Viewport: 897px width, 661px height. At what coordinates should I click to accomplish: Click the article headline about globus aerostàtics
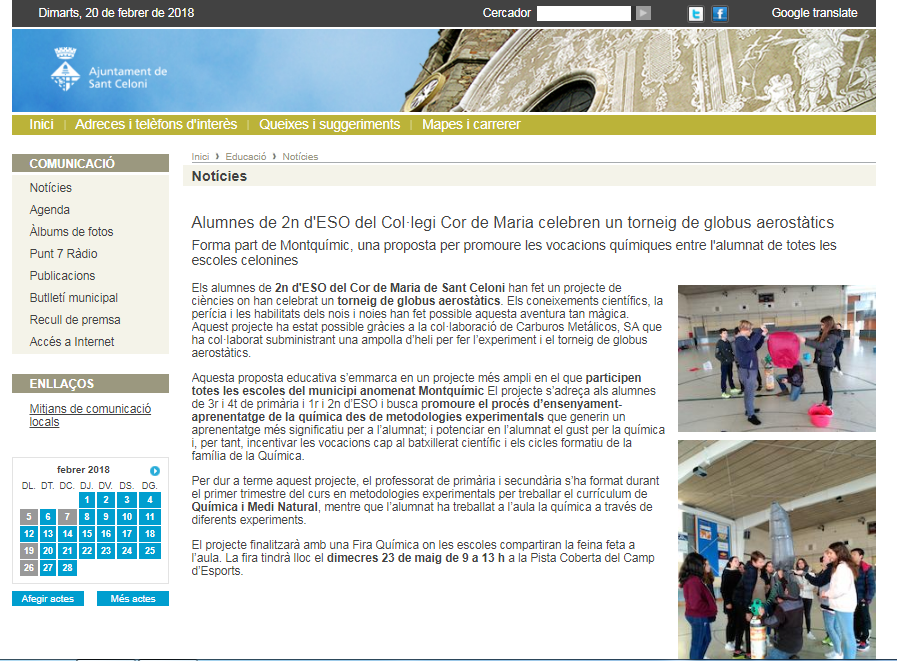[513, 222]
